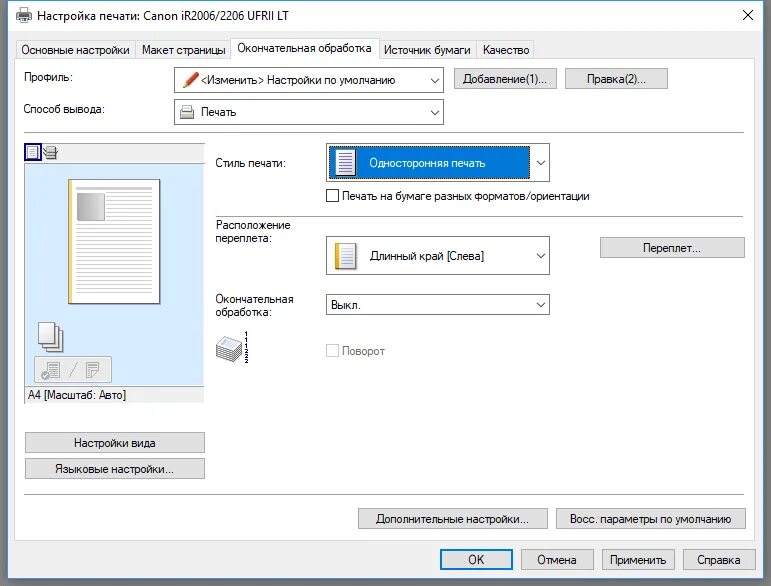Click the Настройки вида button
Screen dimensions: 771x586
[x=115, y=442]
